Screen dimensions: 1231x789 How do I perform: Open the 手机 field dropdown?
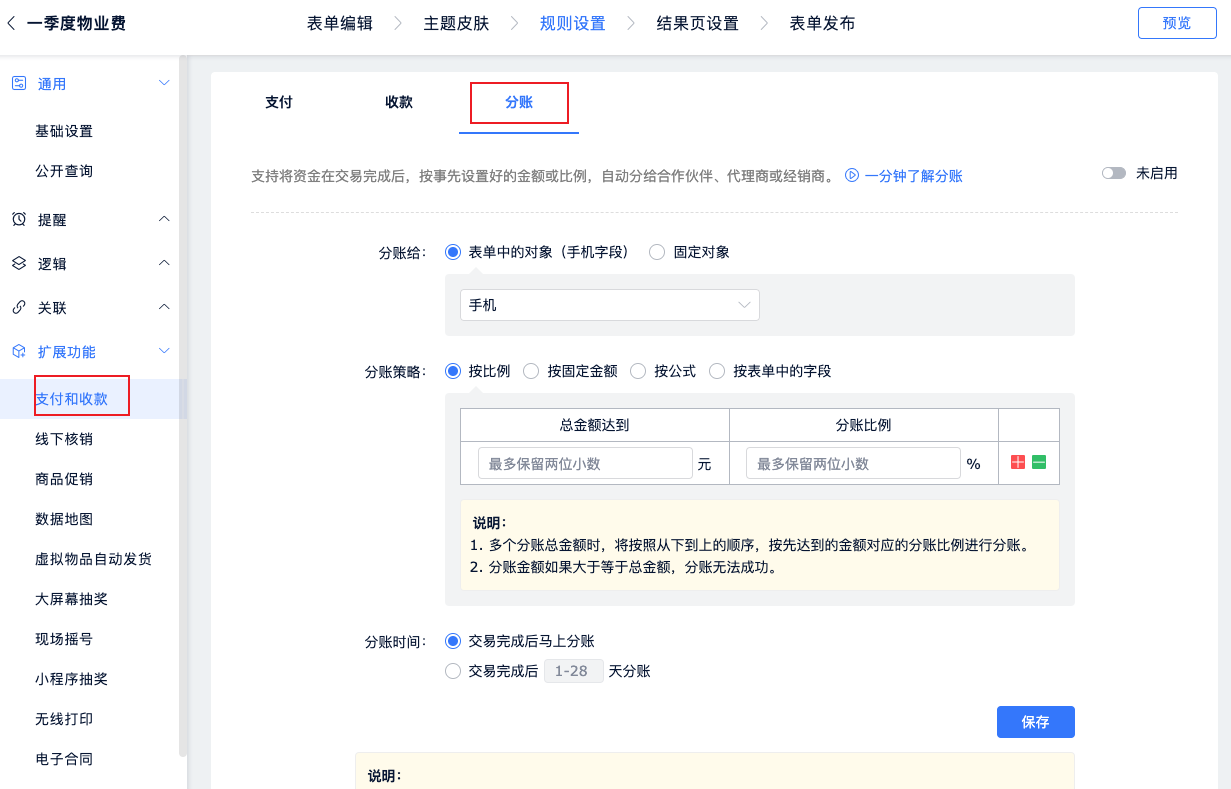coord(609,305)
